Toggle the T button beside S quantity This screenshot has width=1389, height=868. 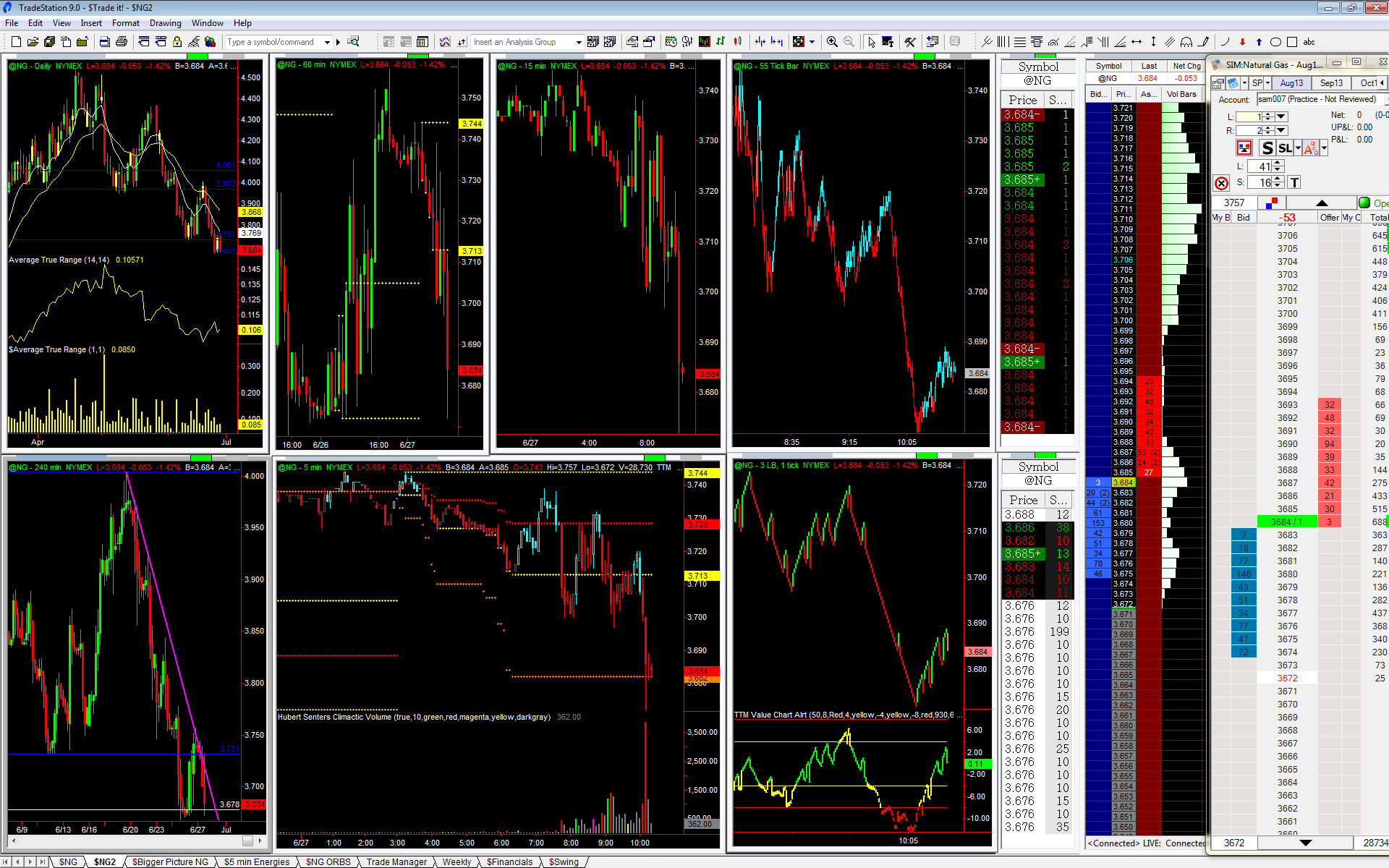pos(1294,183)
